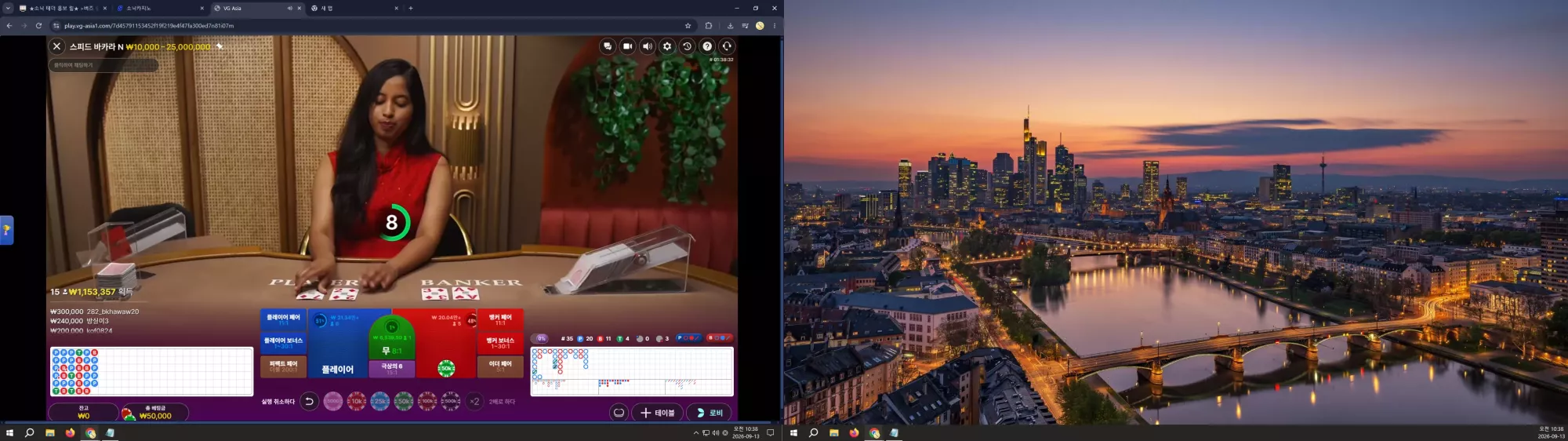The height and width of the screenshot is (441, 1568).
Task: Mute the game sound speaker icon
Action: [648, 46]
